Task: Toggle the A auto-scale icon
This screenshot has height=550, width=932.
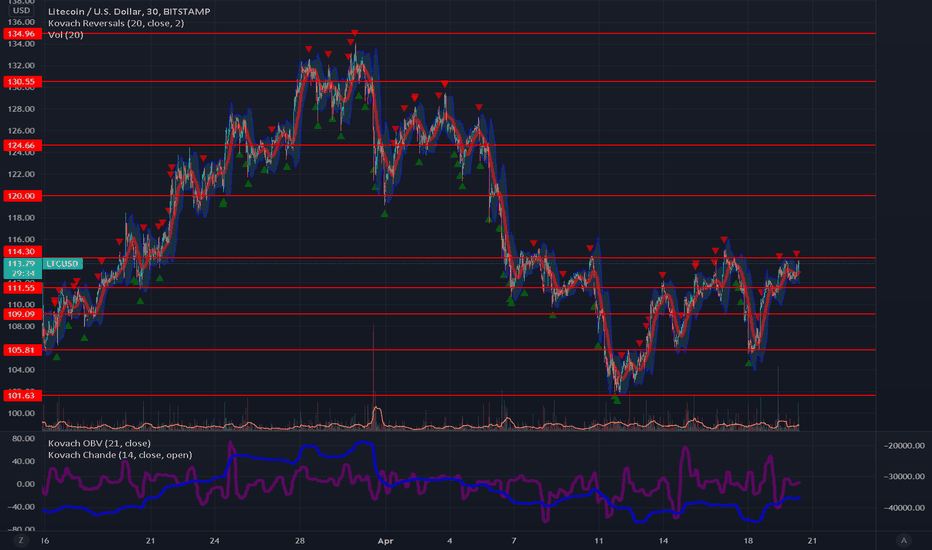Action: 904,540
